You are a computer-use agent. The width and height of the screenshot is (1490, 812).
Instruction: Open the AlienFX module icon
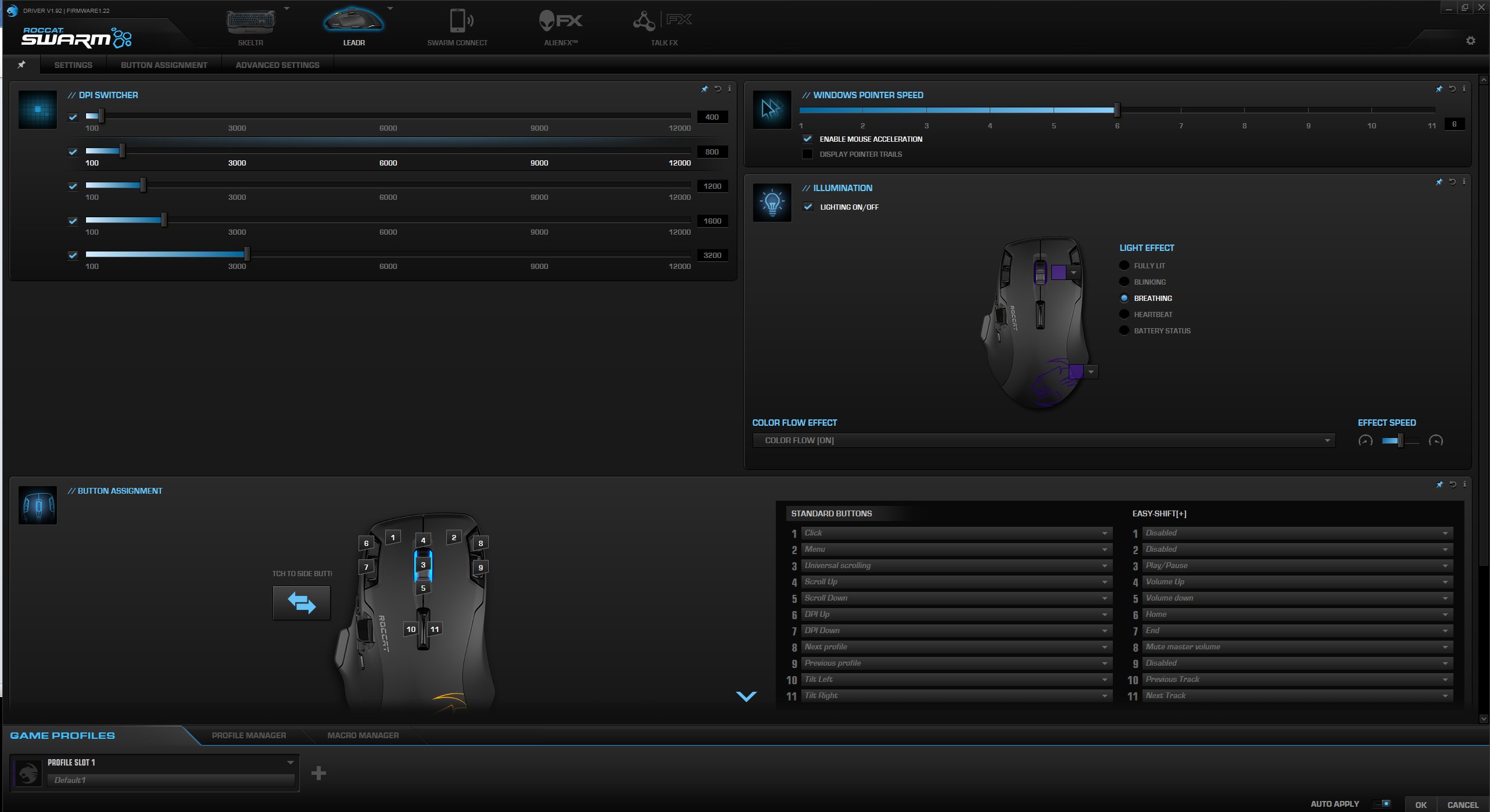[x=560, y=22]
